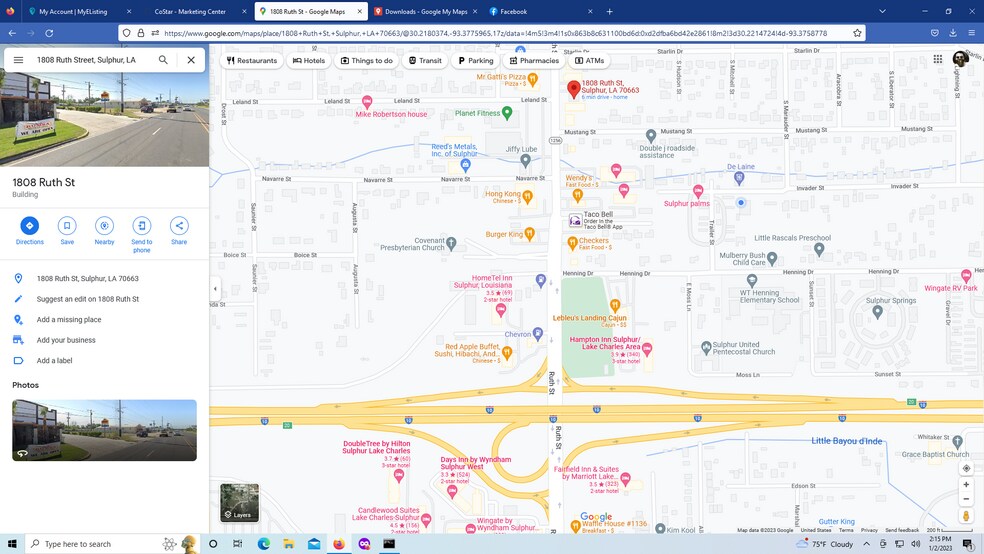This screenshot has width=984, height=554.
Task: Send location to phone
Action: point(142,226)
